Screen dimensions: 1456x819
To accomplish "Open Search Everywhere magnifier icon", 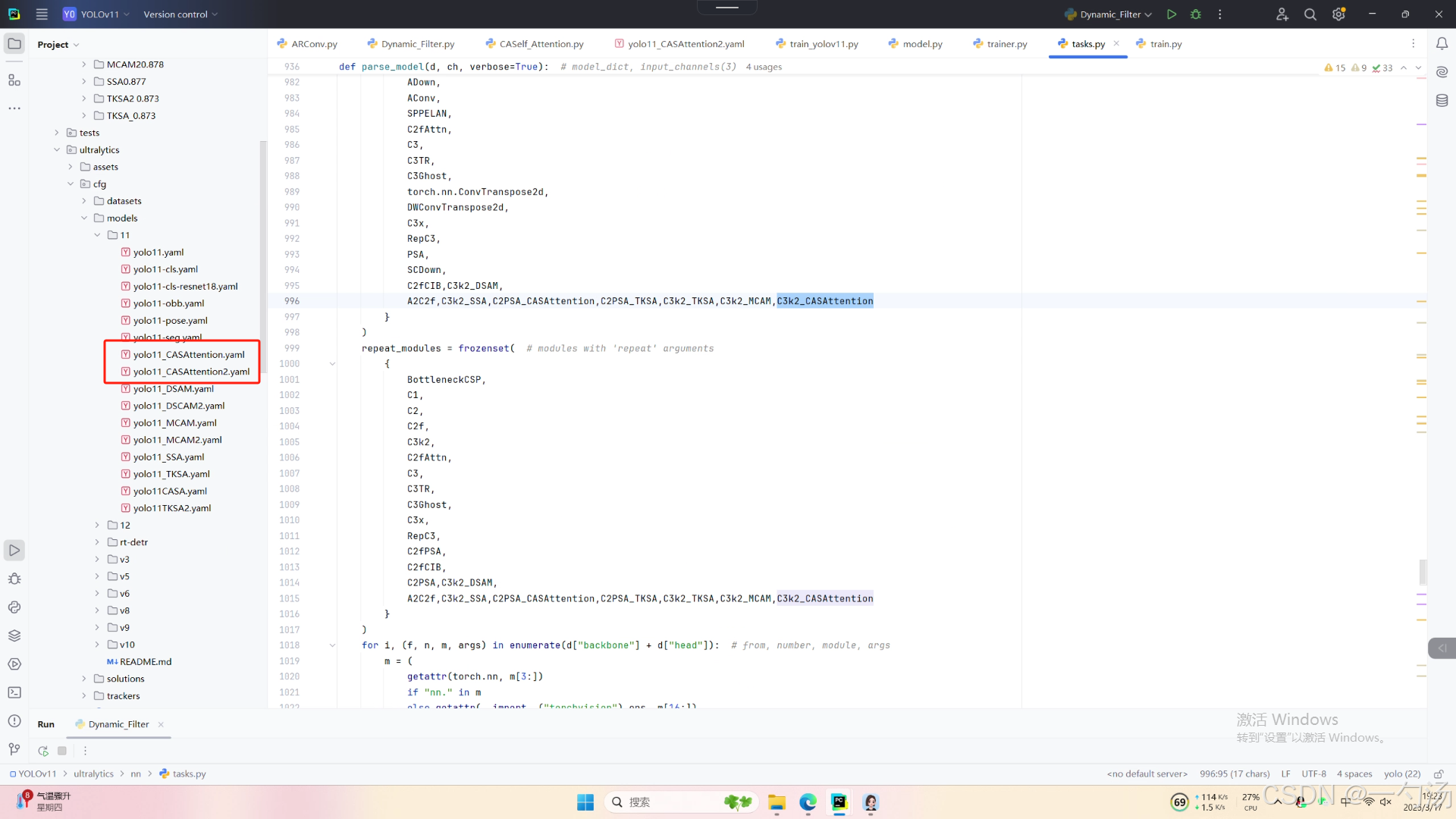I will click(1310, 14).
